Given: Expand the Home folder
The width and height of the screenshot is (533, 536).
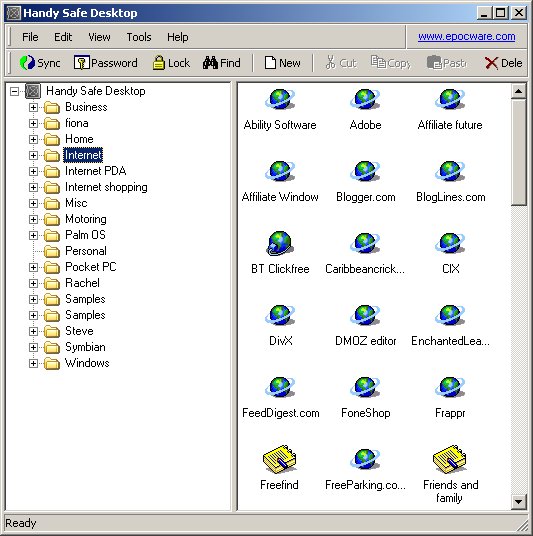Looking at the screenshot, I should (x=33, y=139).
